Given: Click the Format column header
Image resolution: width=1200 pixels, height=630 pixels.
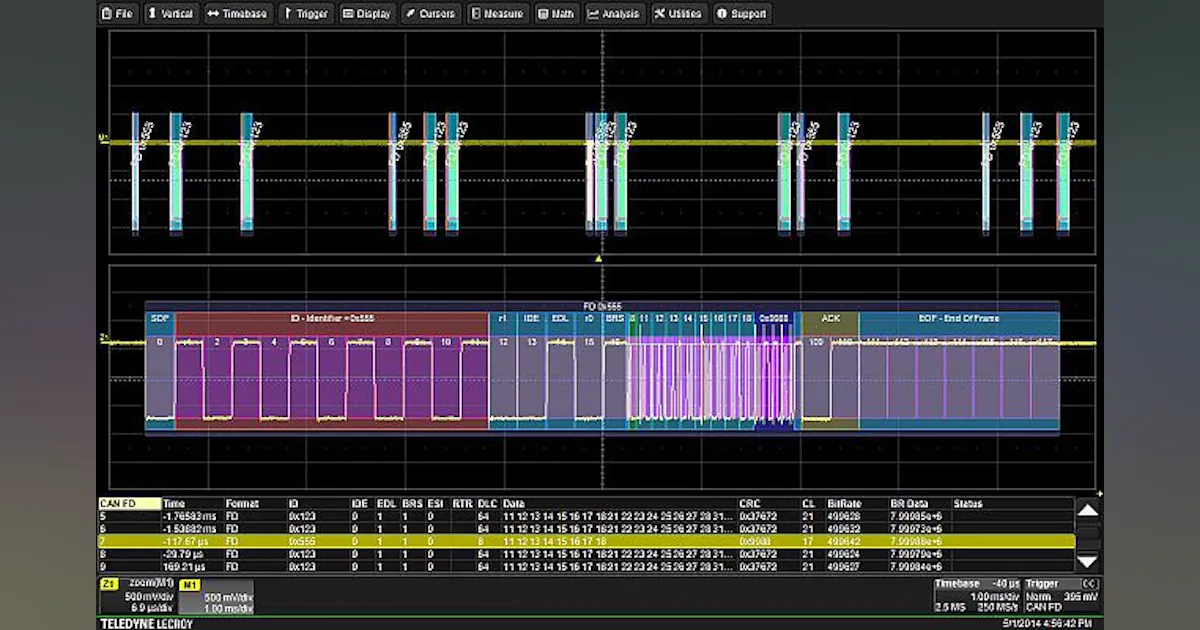Looking at the screenshot, I should point(241,504).
